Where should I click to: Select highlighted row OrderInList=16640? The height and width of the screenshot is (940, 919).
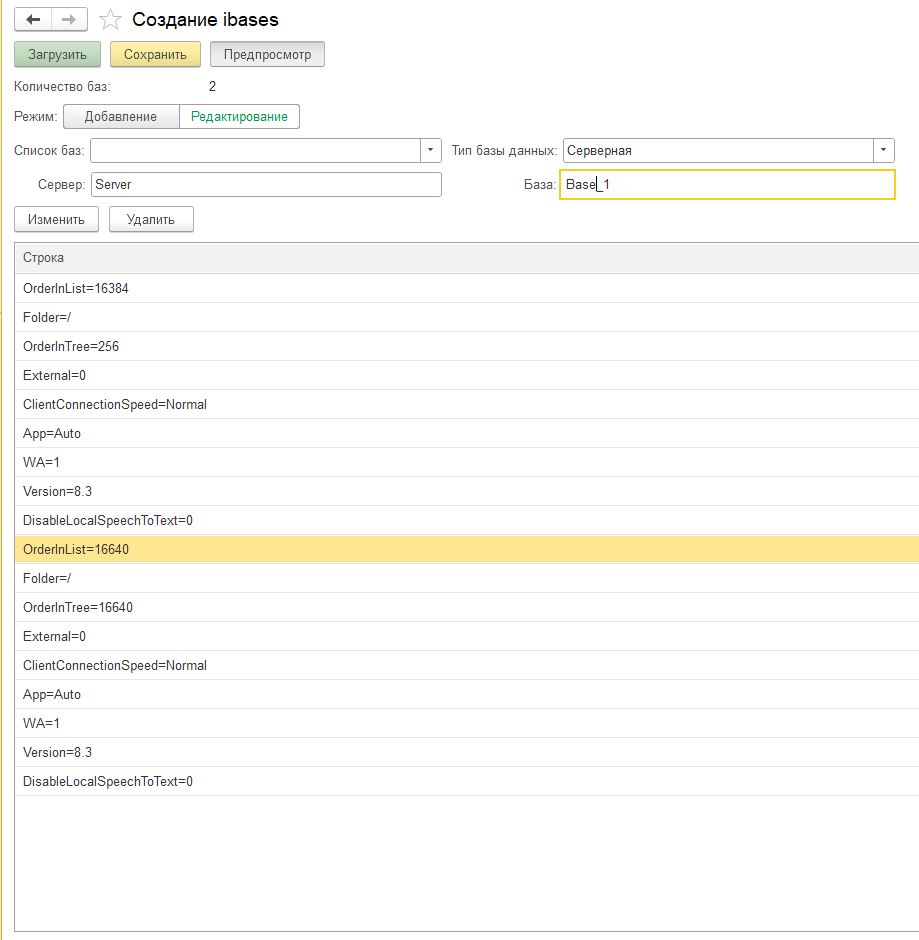467,549
